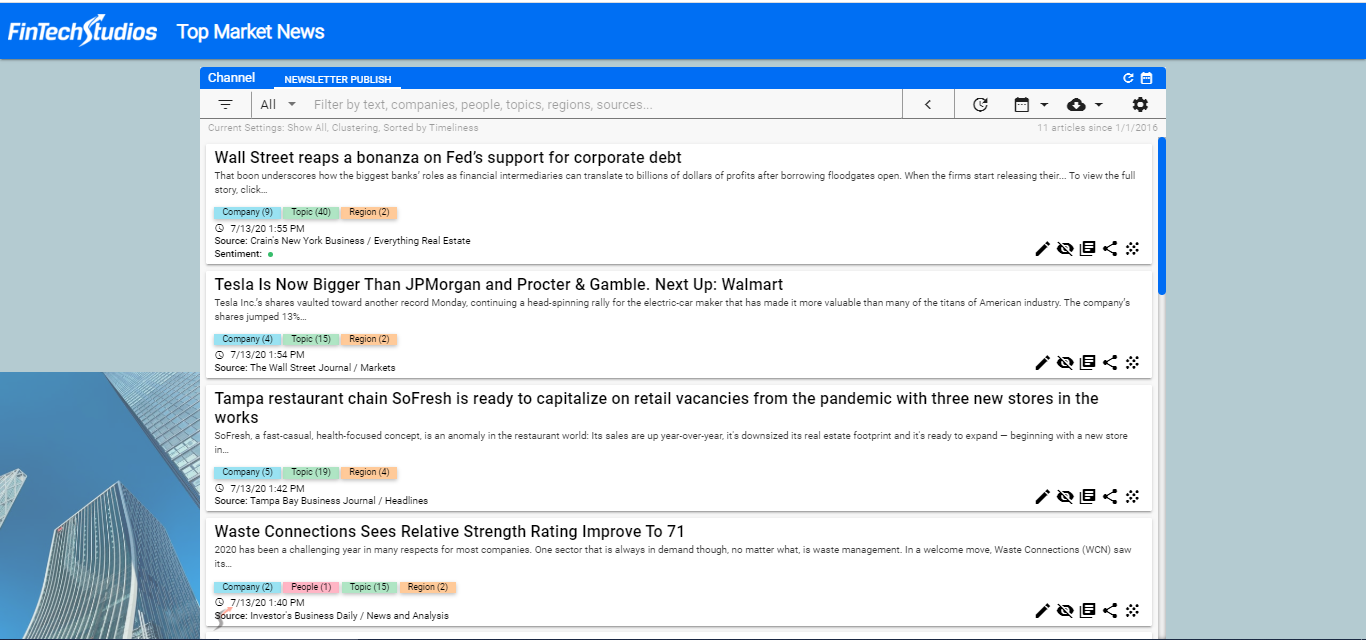Click the FinTechStudios logo
Viewport: 1366px width, 640px height.
pyautogui.click(x=82, y=31)
